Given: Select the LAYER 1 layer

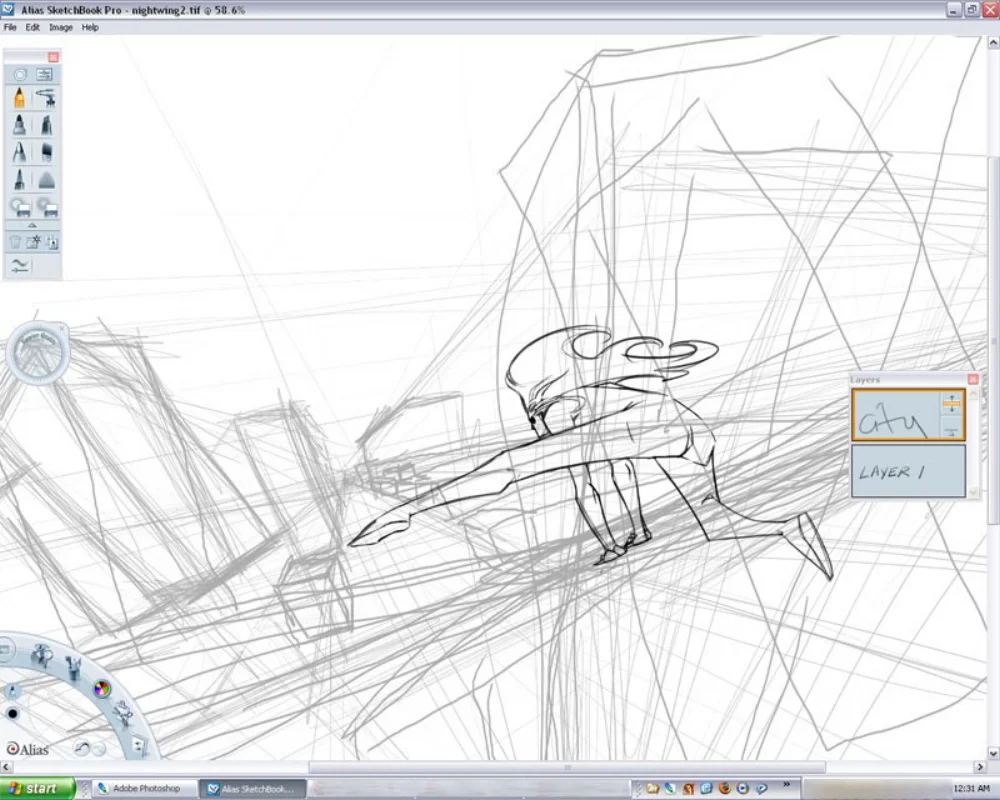Looking at the screenshot, I should tap(908, 471).
